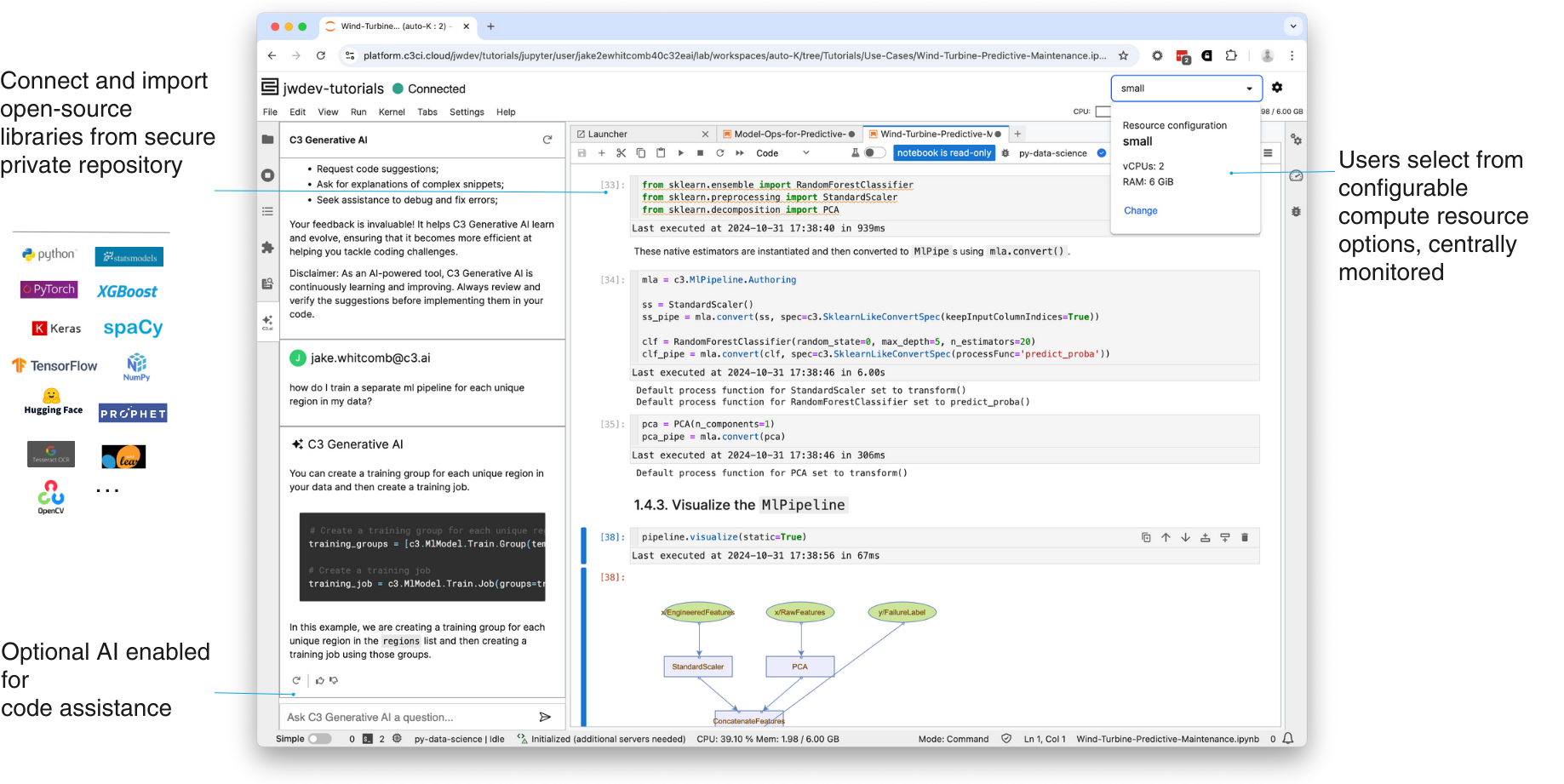1564x784 pixels.
Task: Refresh the C3 Generative AI panel
Action: coord(547,140)
